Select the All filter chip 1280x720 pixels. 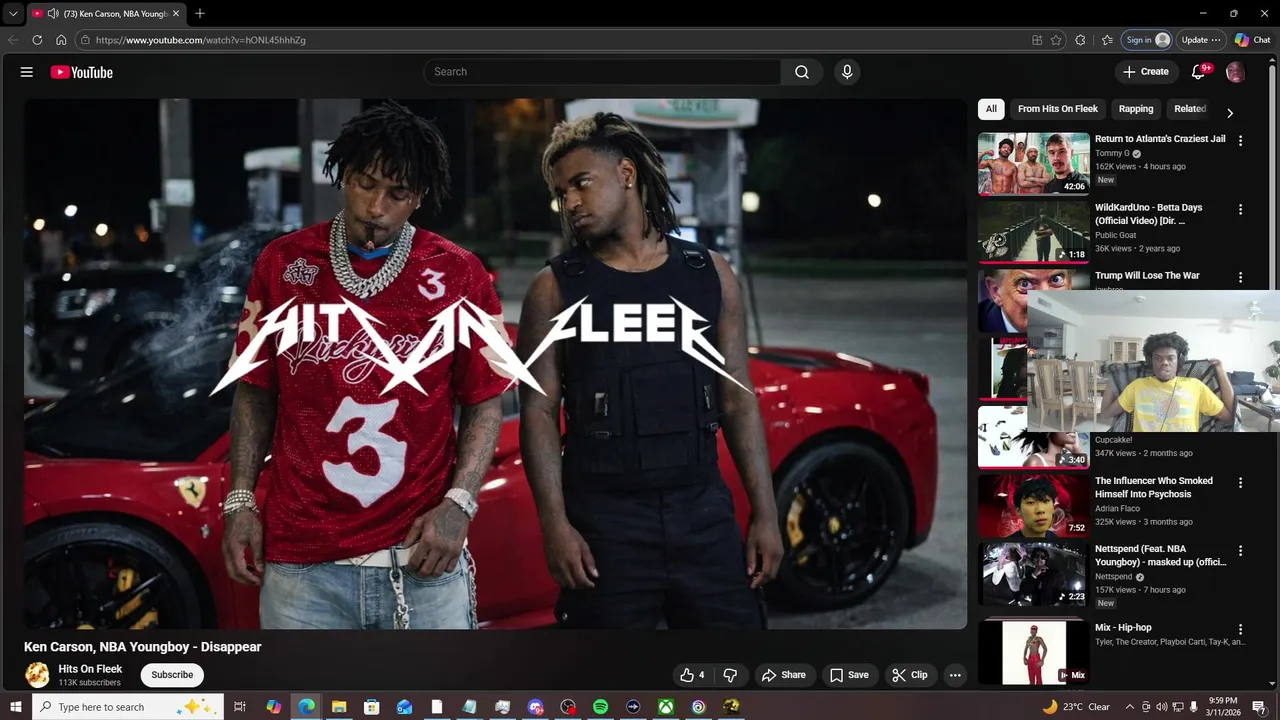[991, 109]
